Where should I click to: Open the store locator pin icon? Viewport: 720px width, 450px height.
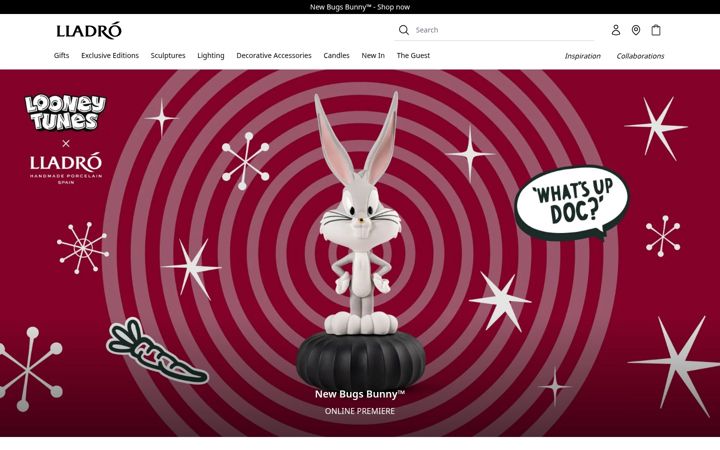[636, 30]
